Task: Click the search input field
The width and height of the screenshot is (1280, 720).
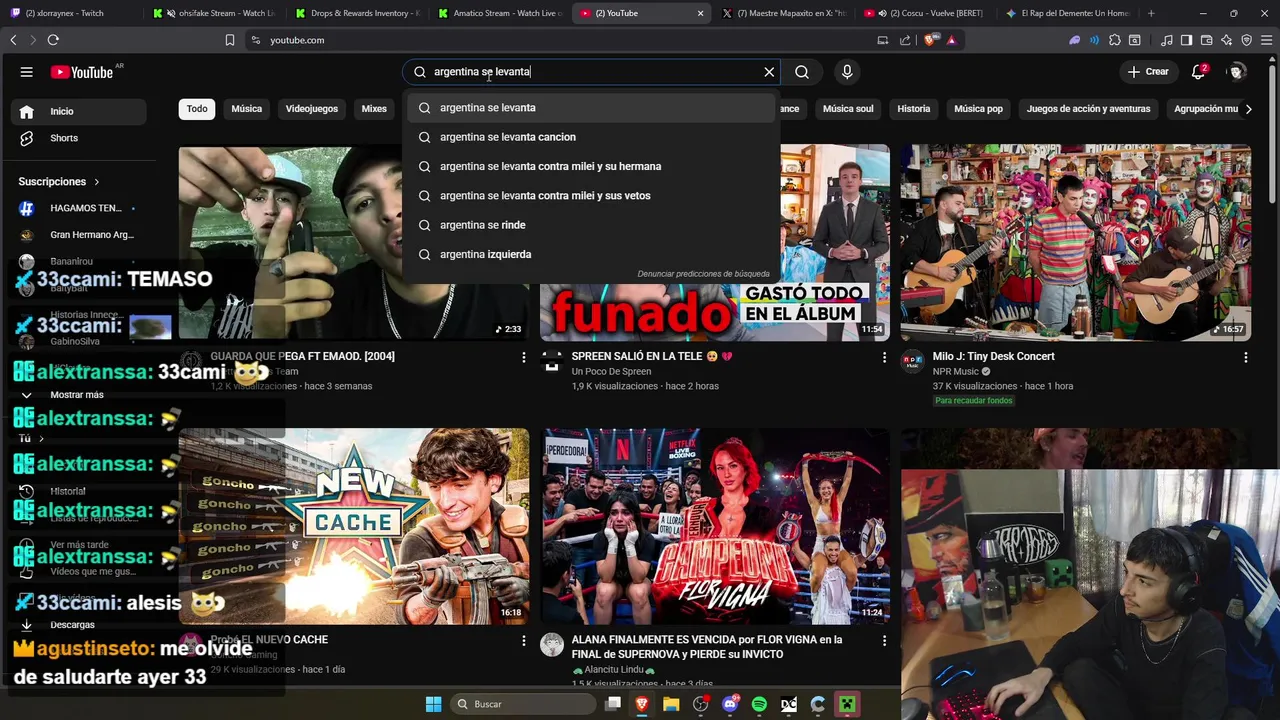Action: pos(592,72)
